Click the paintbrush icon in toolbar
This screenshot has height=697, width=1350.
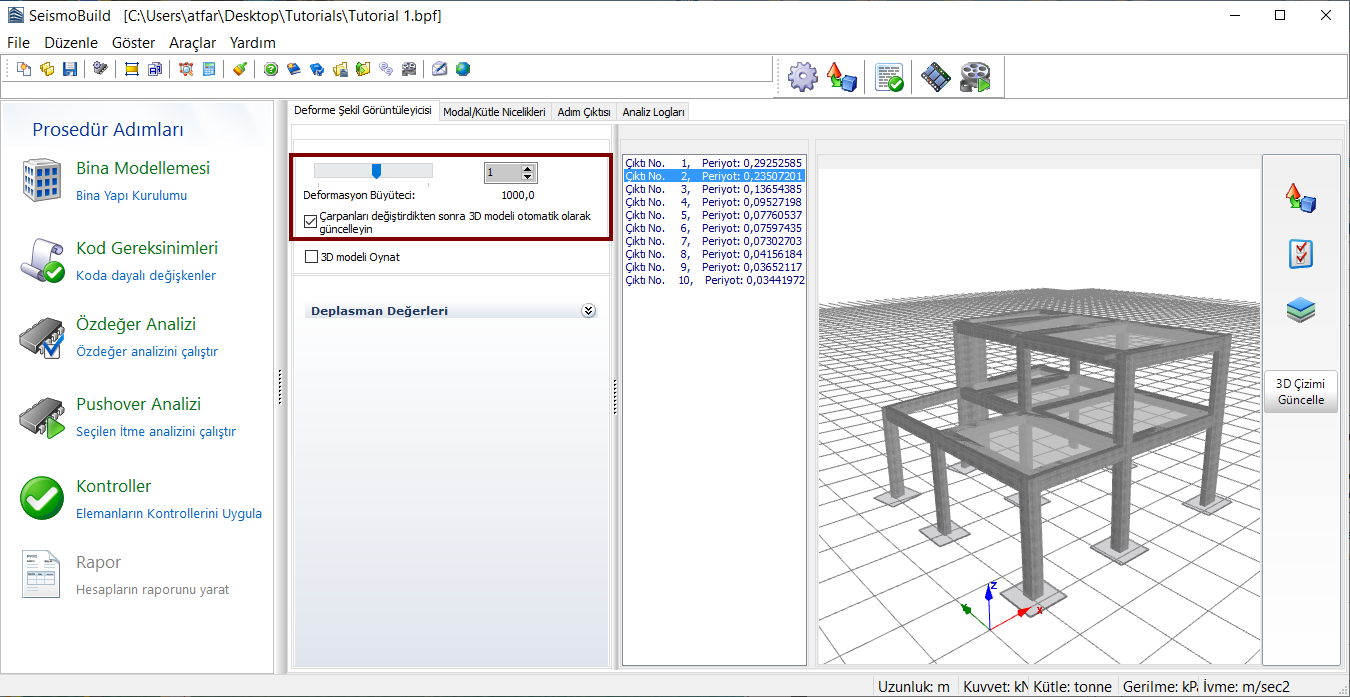tap(239, 69)
